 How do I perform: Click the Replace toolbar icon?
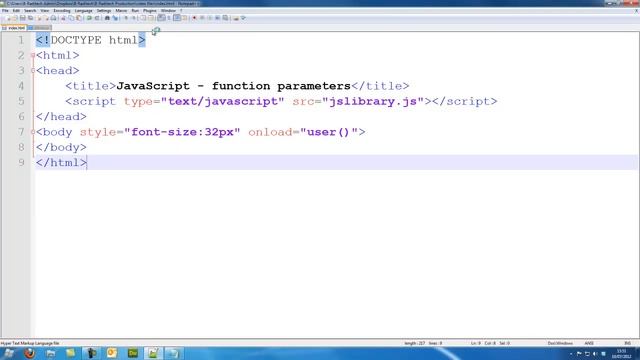[x=115, y=18]
